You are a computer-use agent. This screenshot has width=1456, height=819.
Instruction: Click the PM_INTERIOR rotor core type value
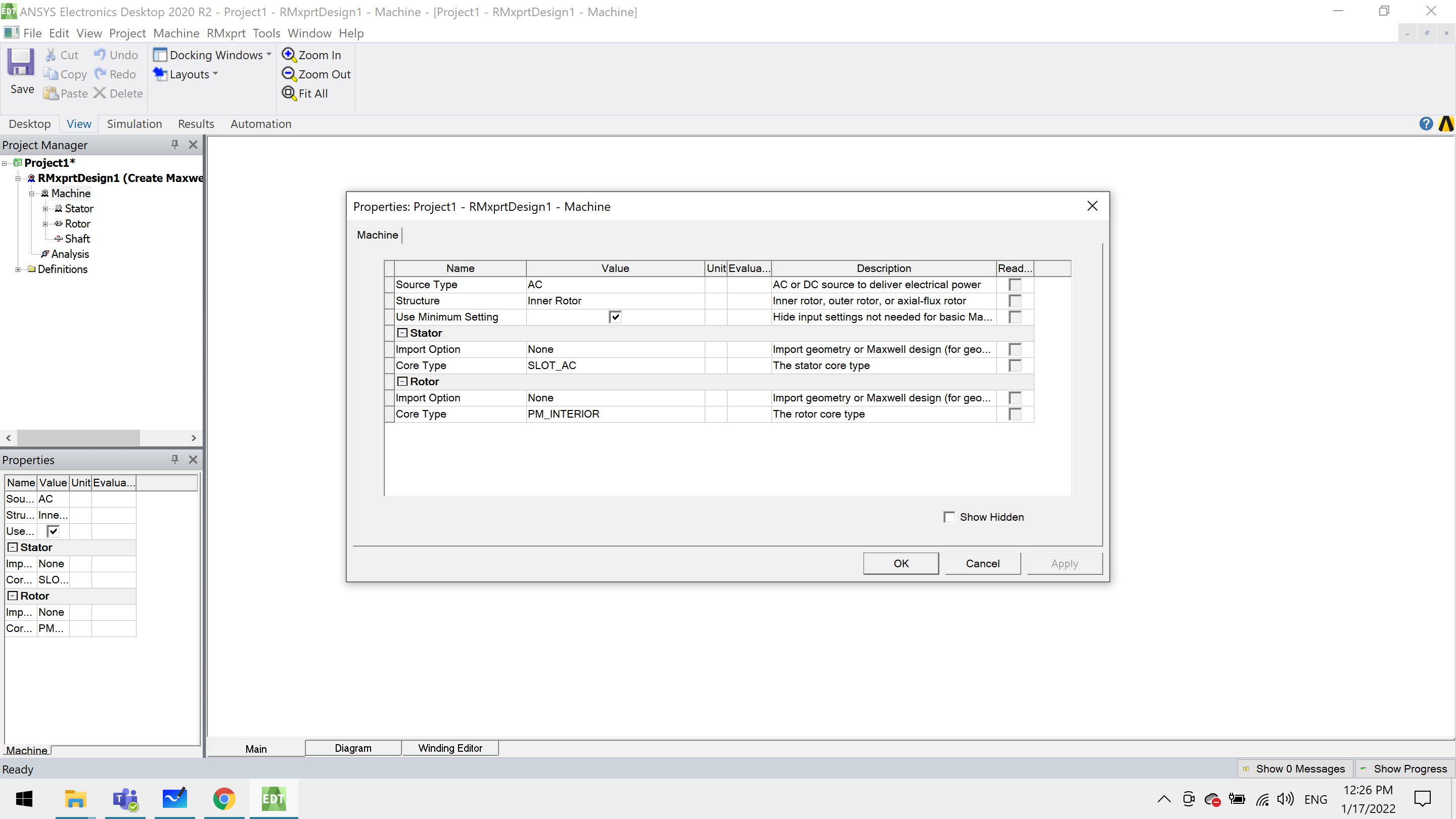tap(615, 415)
